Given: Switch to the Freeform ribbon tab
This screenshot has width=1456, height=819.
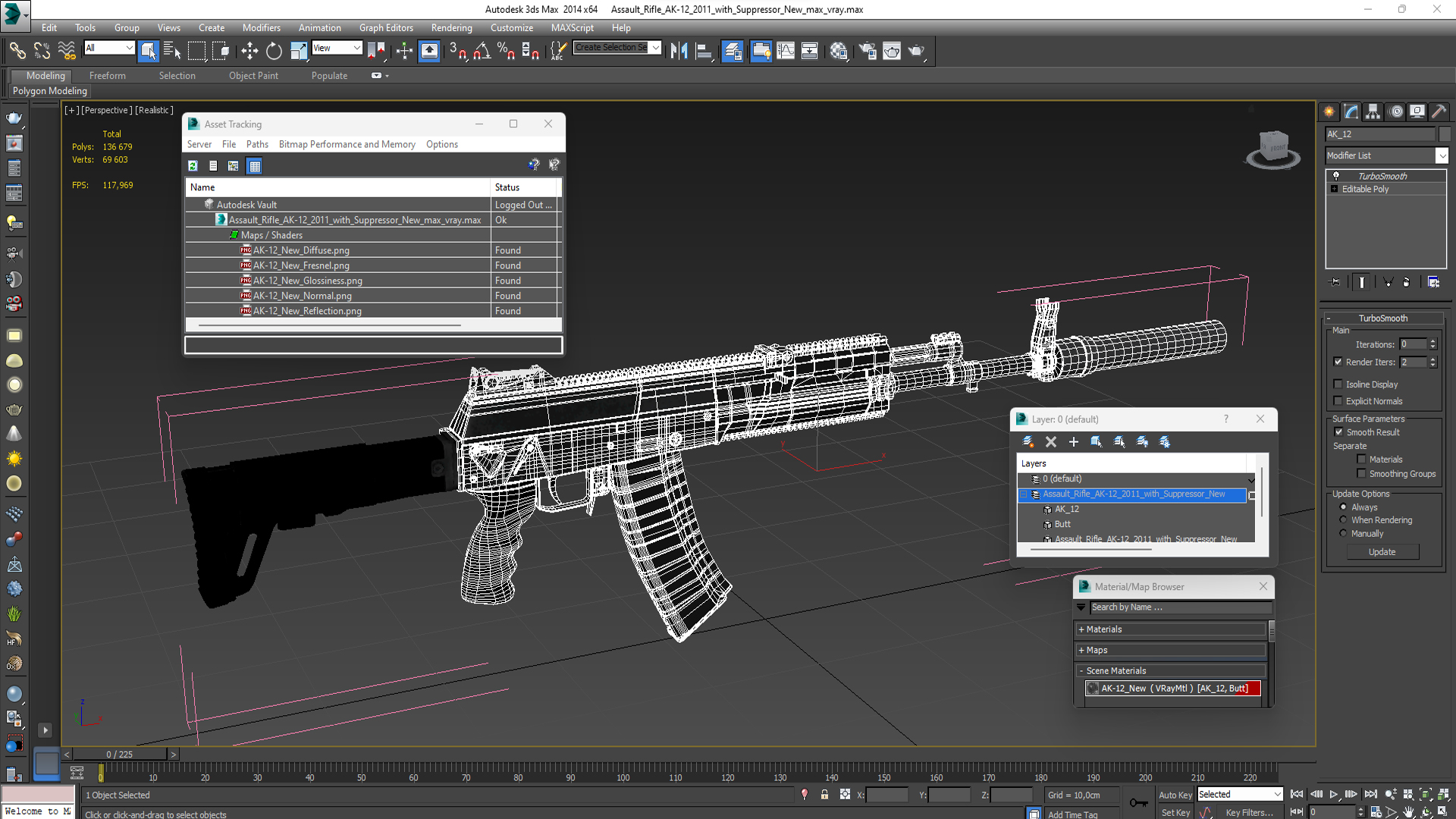Looking at the screenshot, I should (x=107, y=76).
